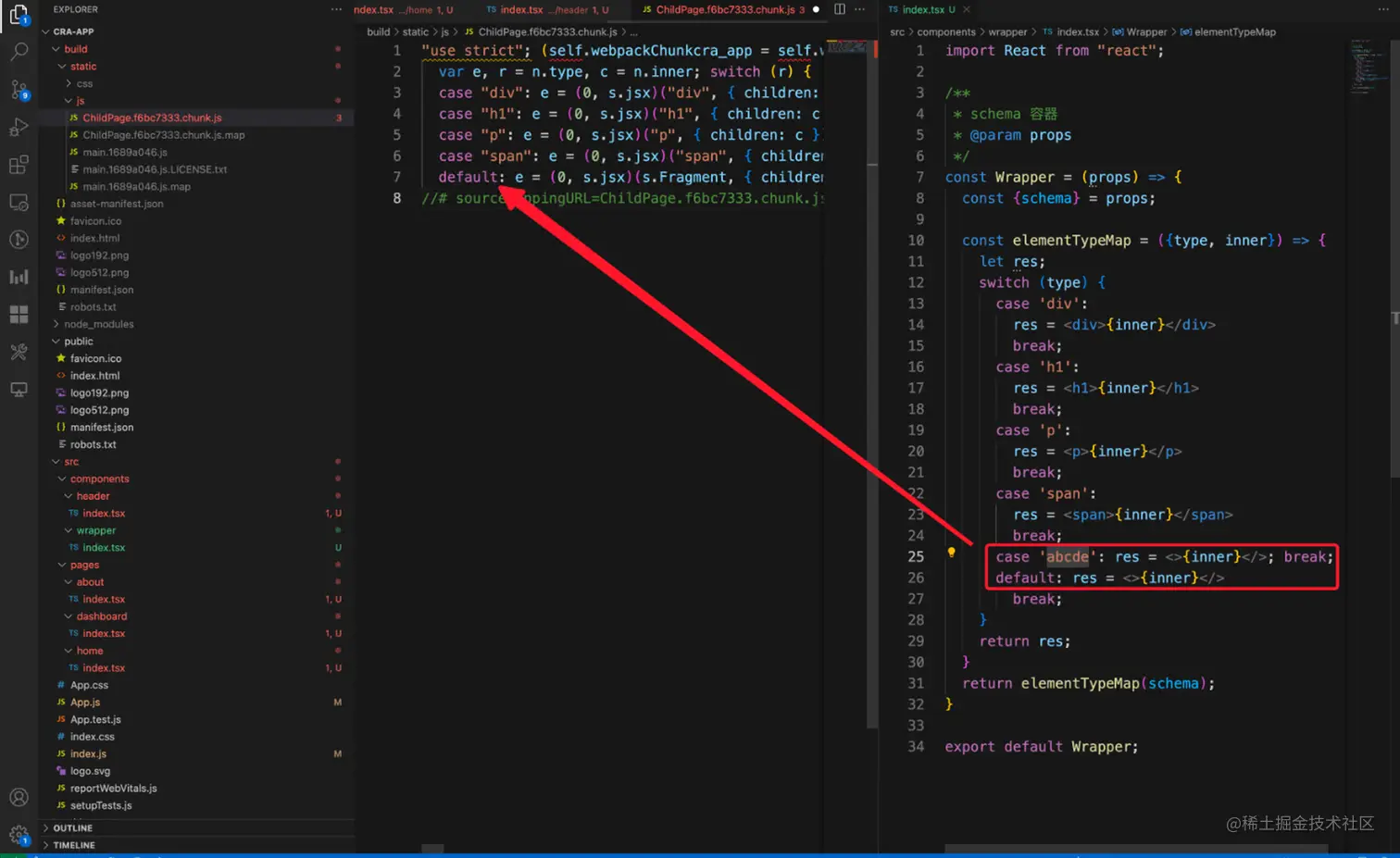The width and height of the screenshot is (1400, 858).
Task: Open the Extensions view
Action: tap(19, 165)
